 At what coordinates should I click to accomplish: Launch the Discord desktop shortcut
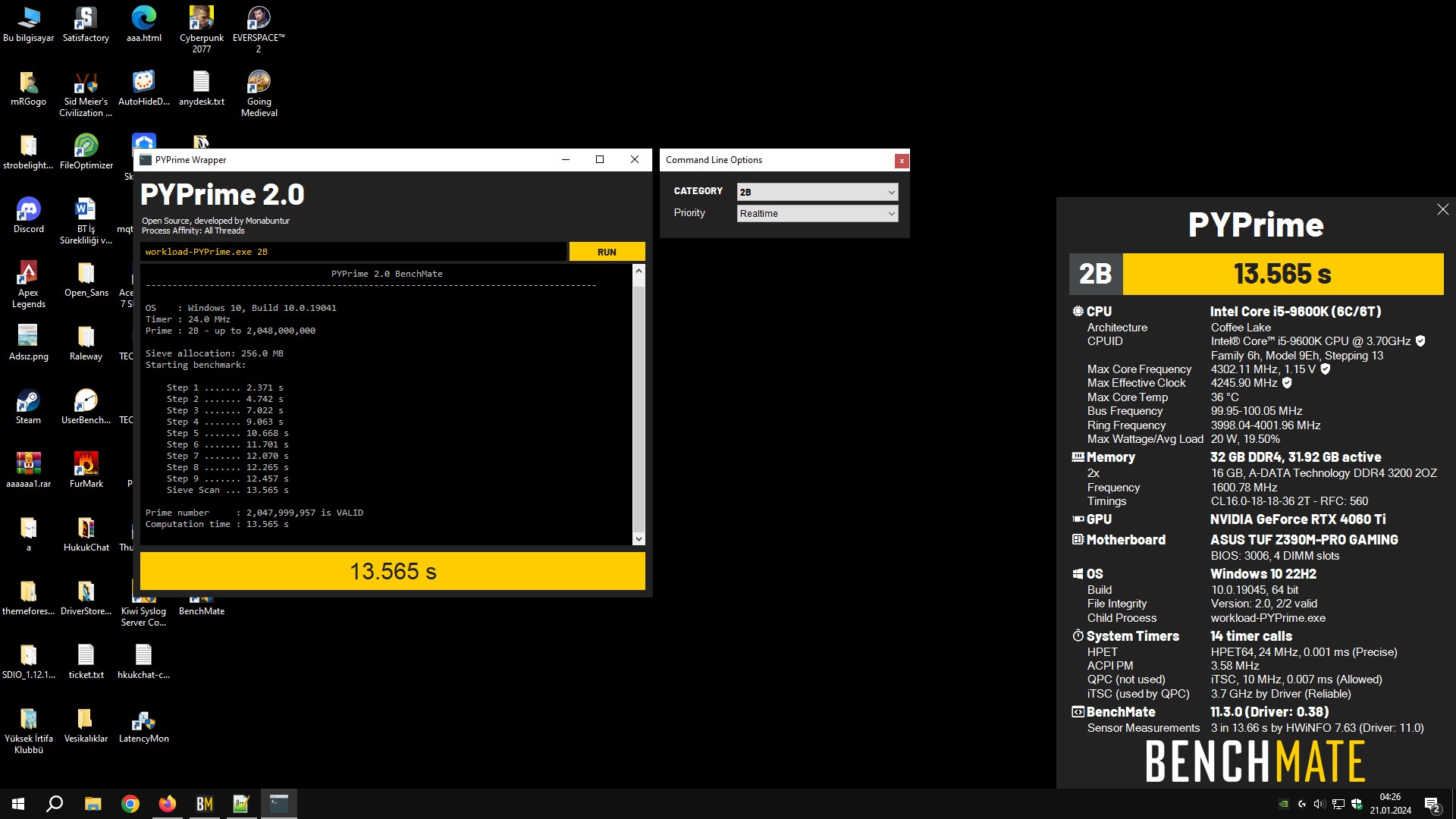pos(28,215)
